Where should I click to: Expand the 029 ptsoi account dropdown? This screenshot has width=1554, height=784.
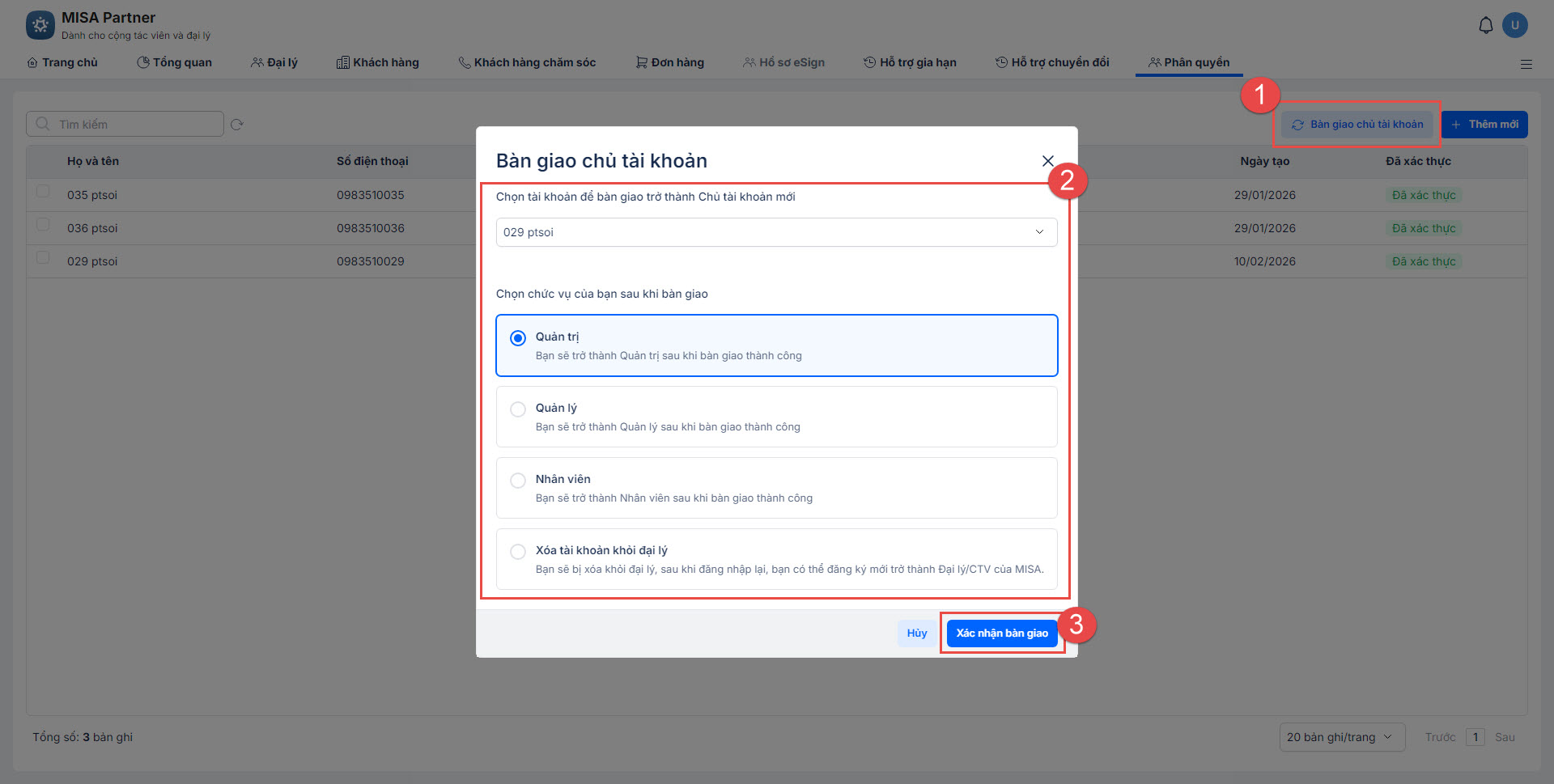pos(776,232)
